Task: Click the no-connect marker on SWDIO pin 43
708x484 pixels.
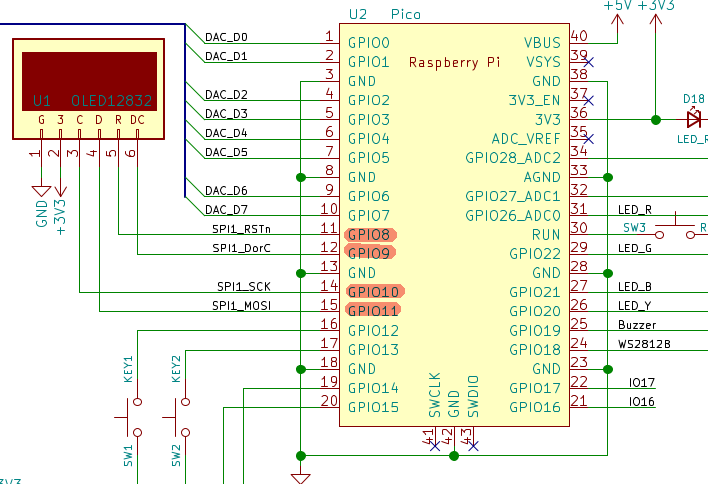Action: (473, 446)
